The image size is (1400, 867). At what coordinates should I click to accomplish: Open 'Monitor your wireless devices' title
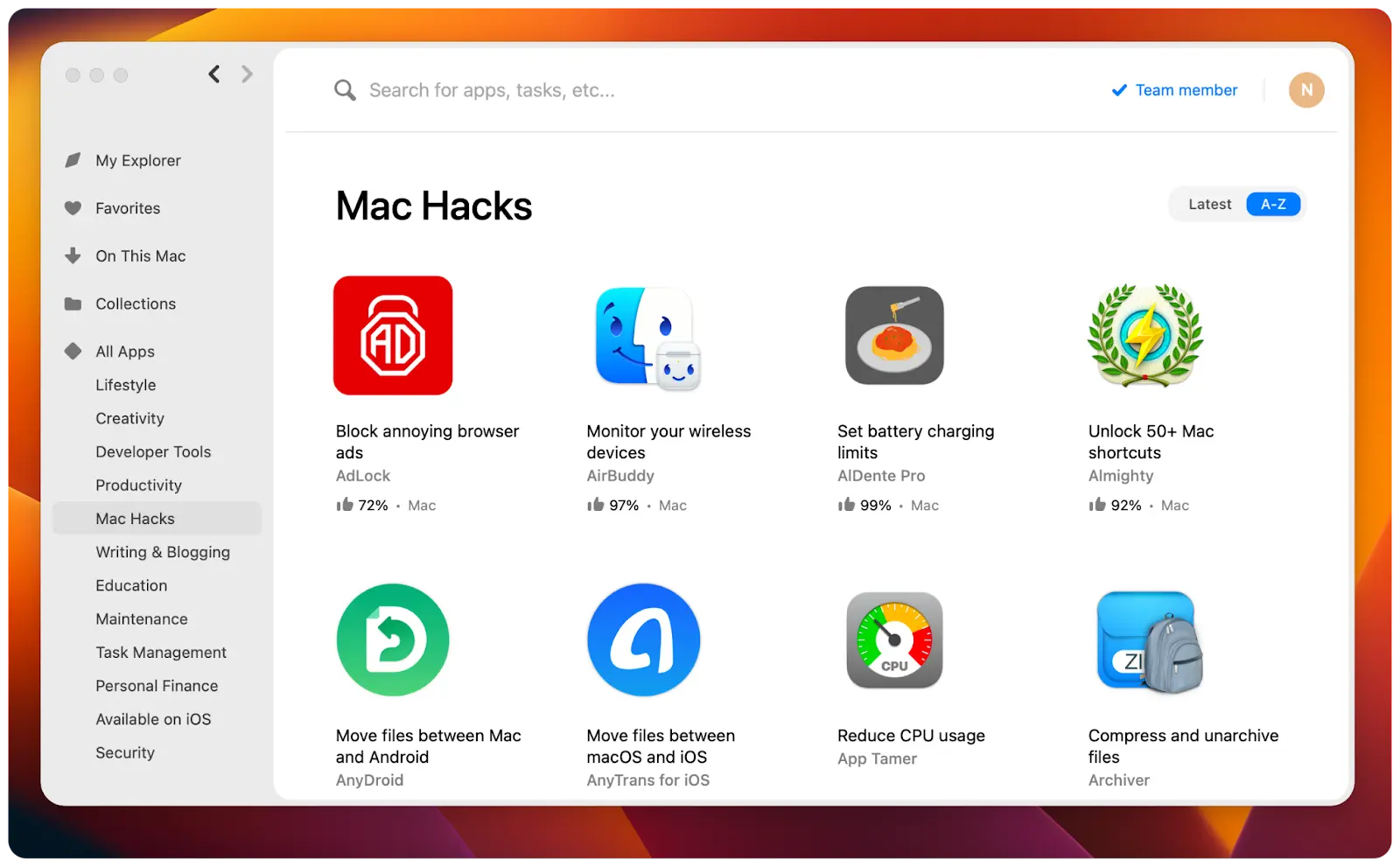tap(668, 442)
